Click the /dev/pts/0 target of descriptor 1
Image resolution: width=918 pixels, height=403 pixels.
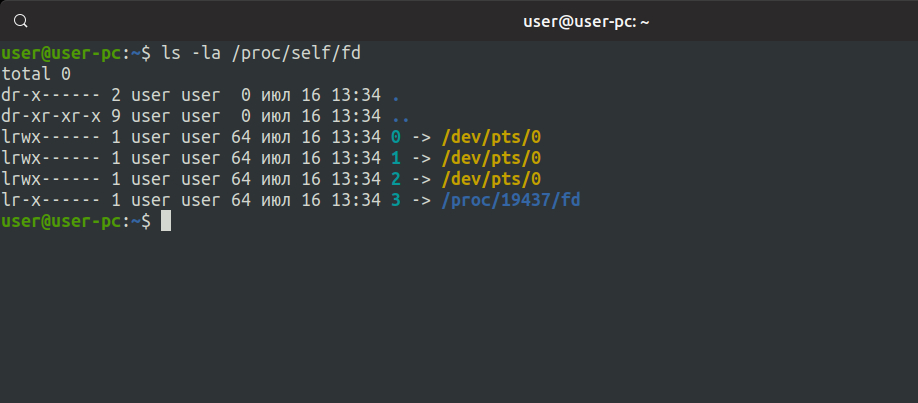tap(491, 158)
